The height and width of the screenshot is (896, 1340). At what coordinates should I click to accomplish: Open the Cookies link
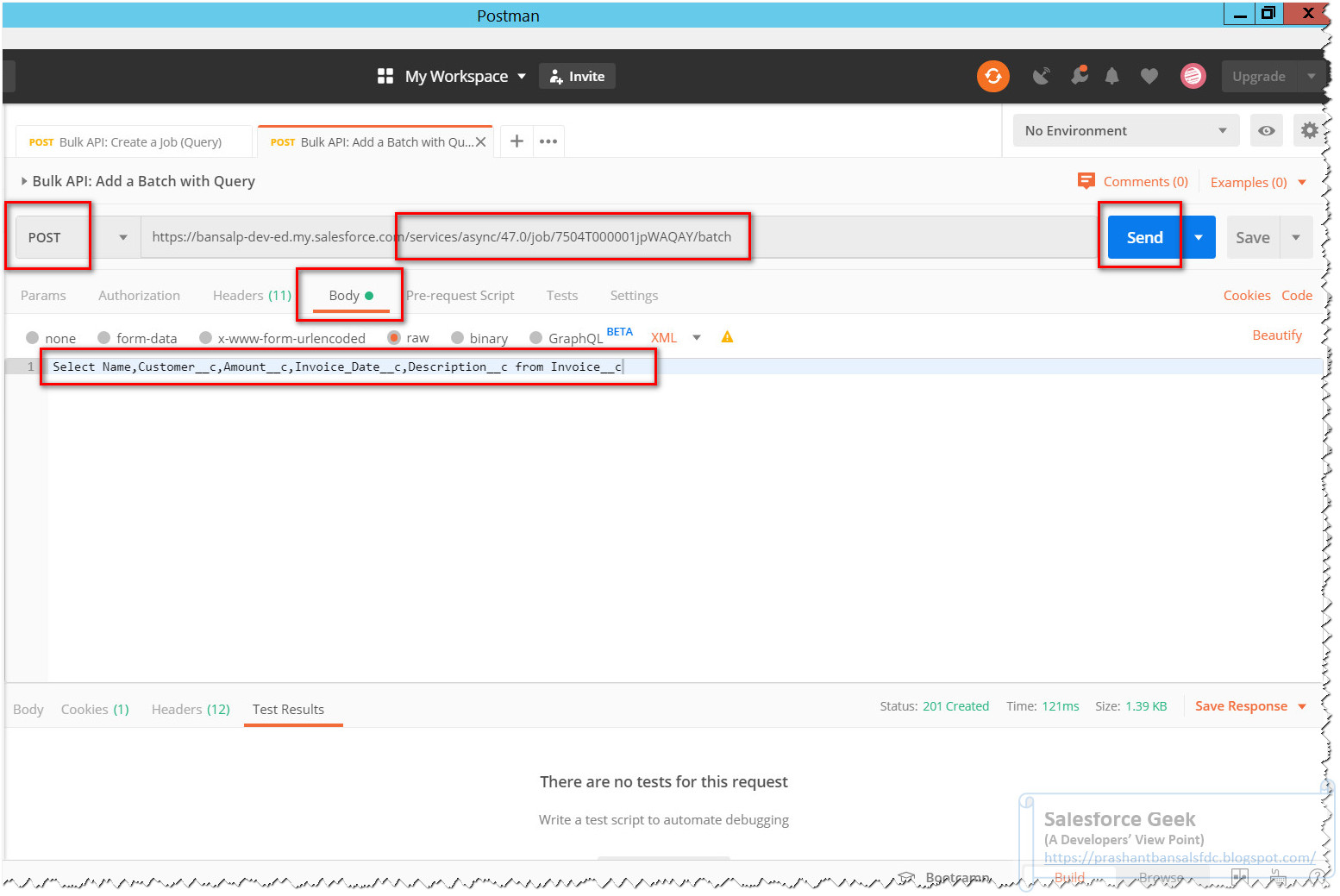click(x=1247, y=295)
